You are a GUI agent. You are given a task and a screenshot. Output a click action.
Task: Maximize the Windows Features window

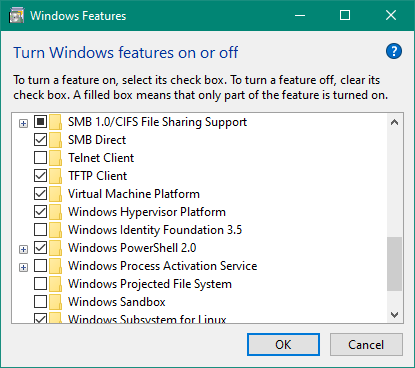[345, 15]
